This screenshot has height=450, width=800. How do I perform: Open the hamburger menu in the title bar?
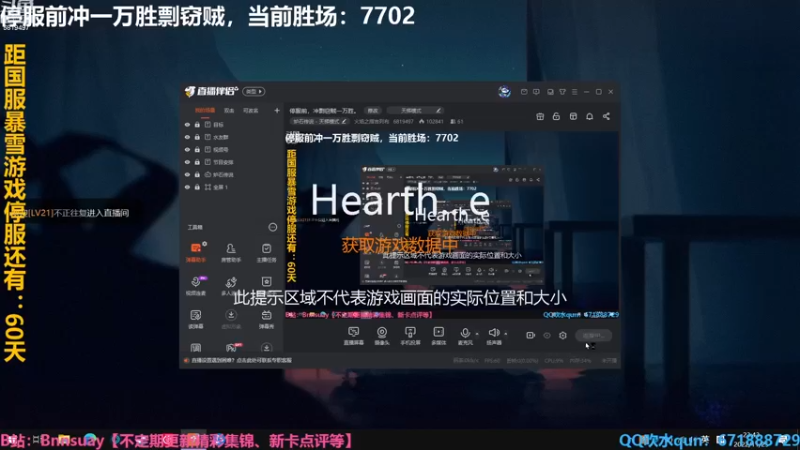pos(574,92)
